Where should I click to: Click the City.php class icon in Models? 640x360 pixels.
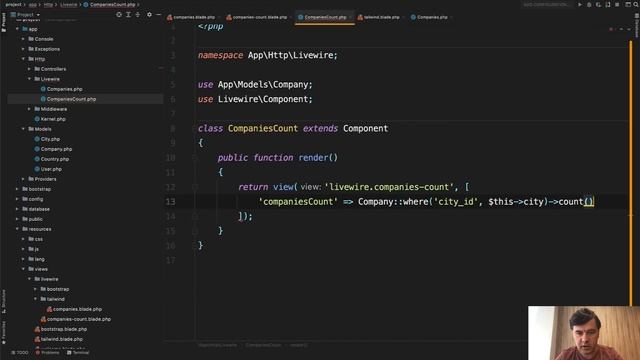(37, 139)
